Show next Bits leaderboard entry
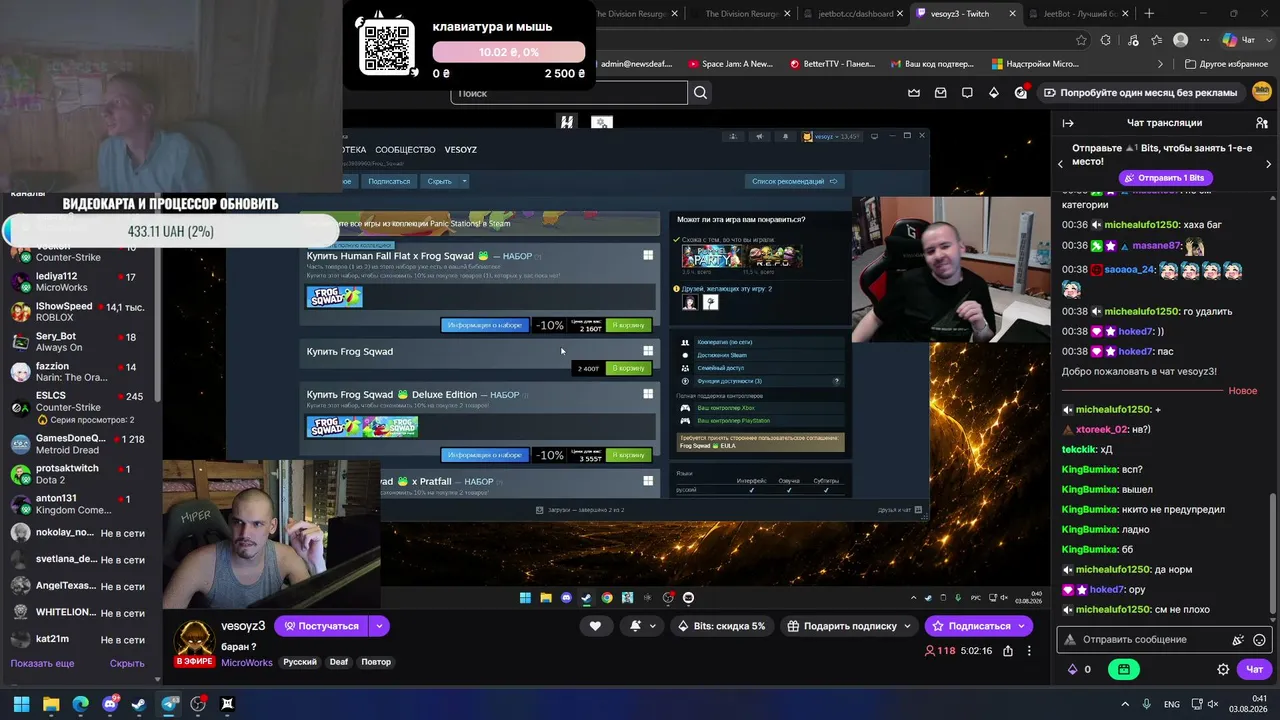 point(1269,164)
